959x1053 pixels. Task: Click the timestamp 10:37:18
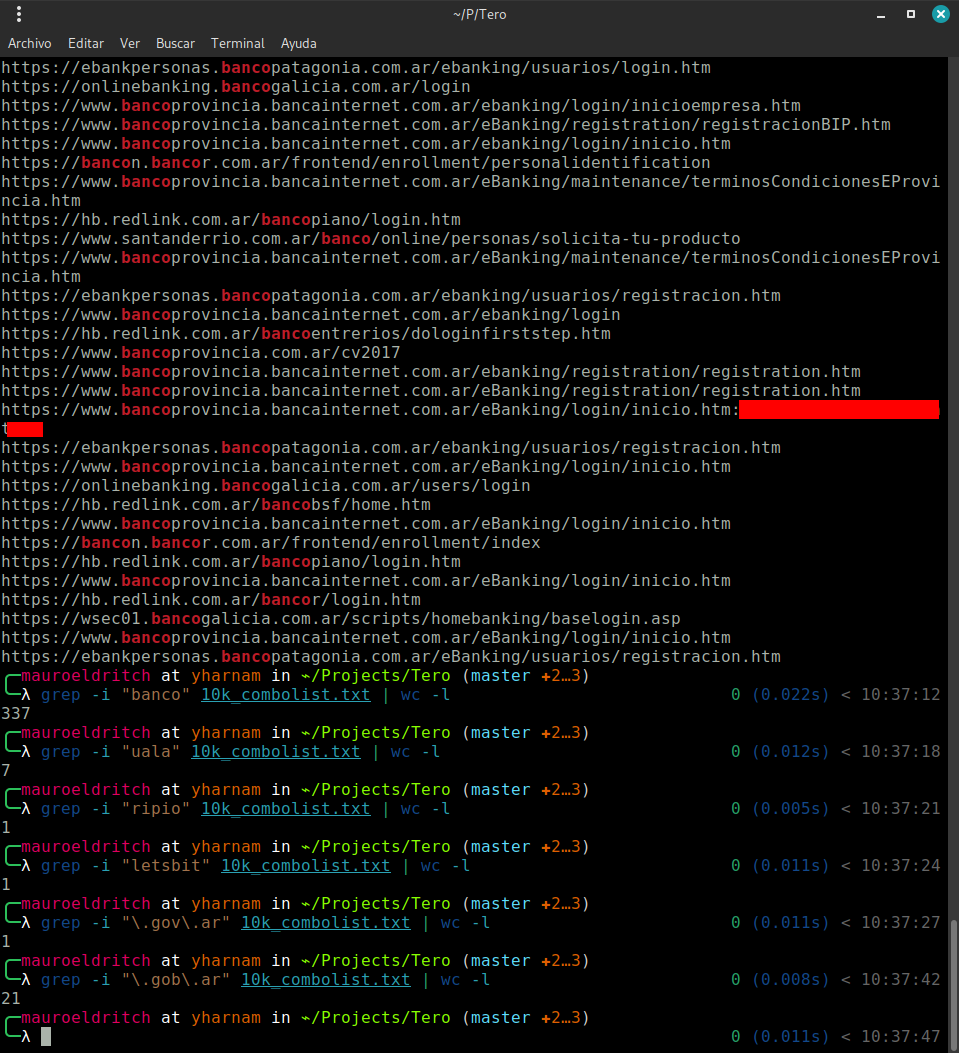pyautogui.click(x=901, y=751)
